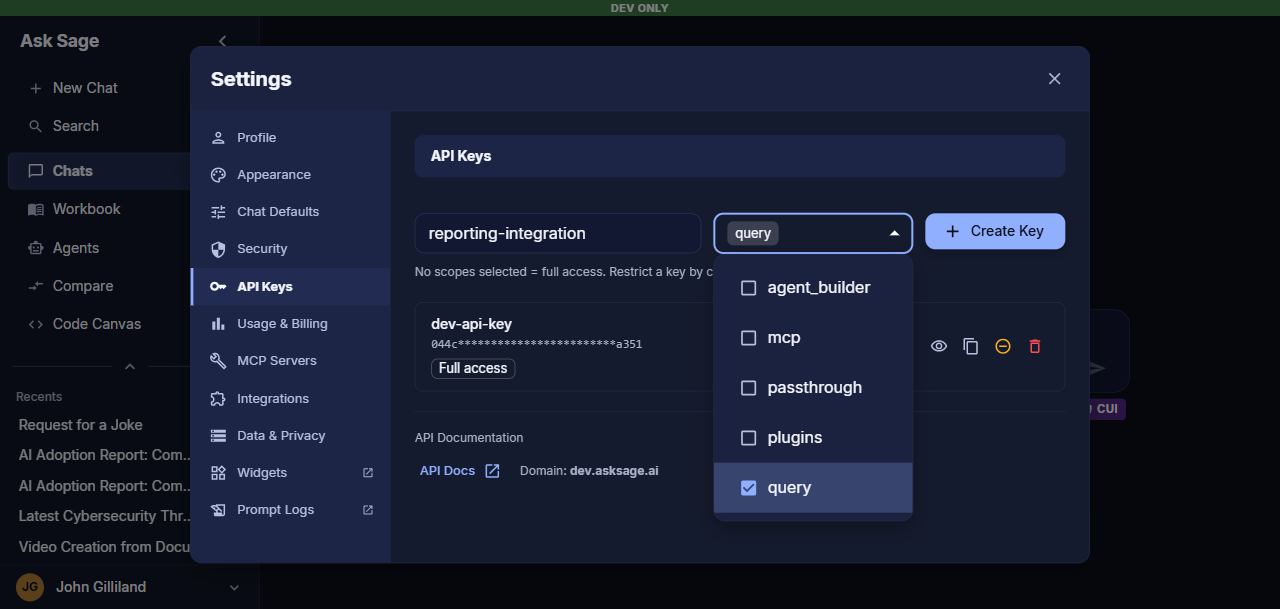This screenshot has width=1280, height=609.
Task: Open the Profile settings tab
Action: tap(290, 138)
